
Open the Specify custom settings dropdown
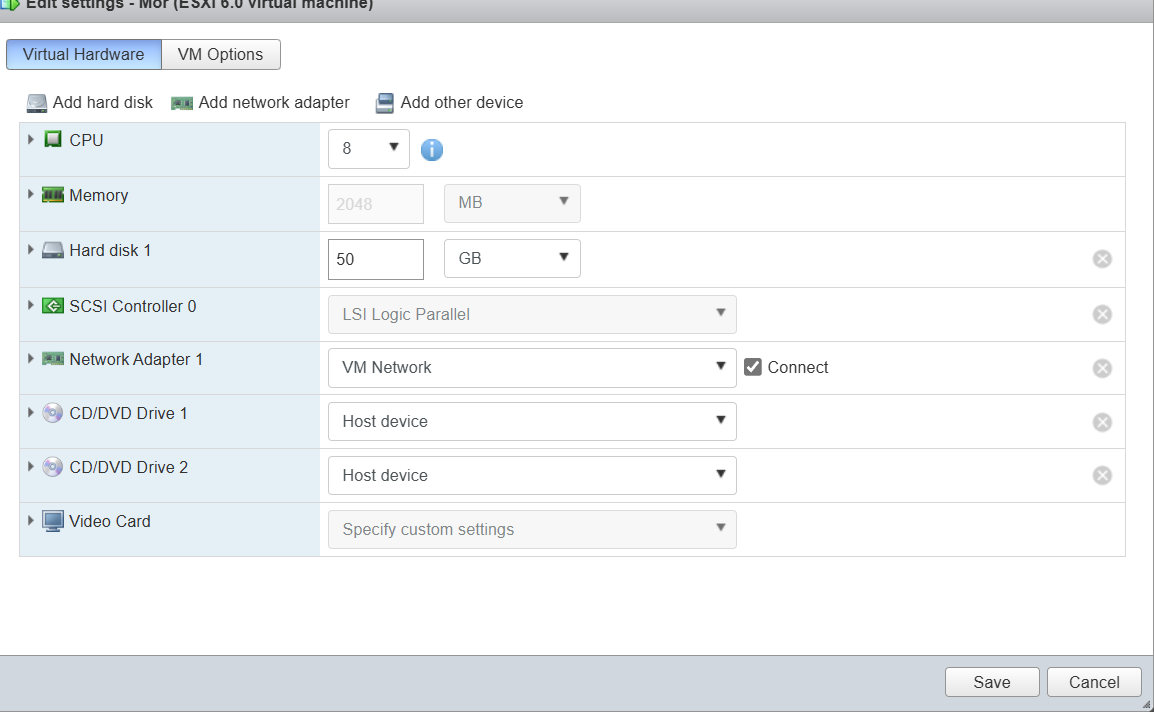[532, 529]
